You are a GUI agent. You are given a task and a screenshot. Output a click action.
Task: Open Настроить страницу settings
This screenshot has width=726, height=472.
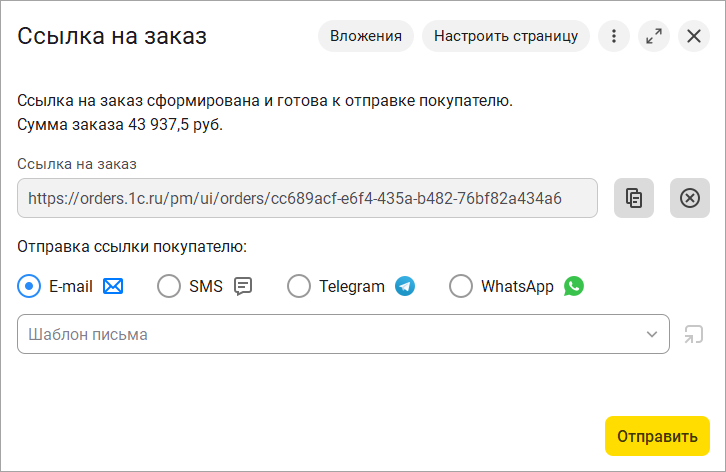click(506, 37)
